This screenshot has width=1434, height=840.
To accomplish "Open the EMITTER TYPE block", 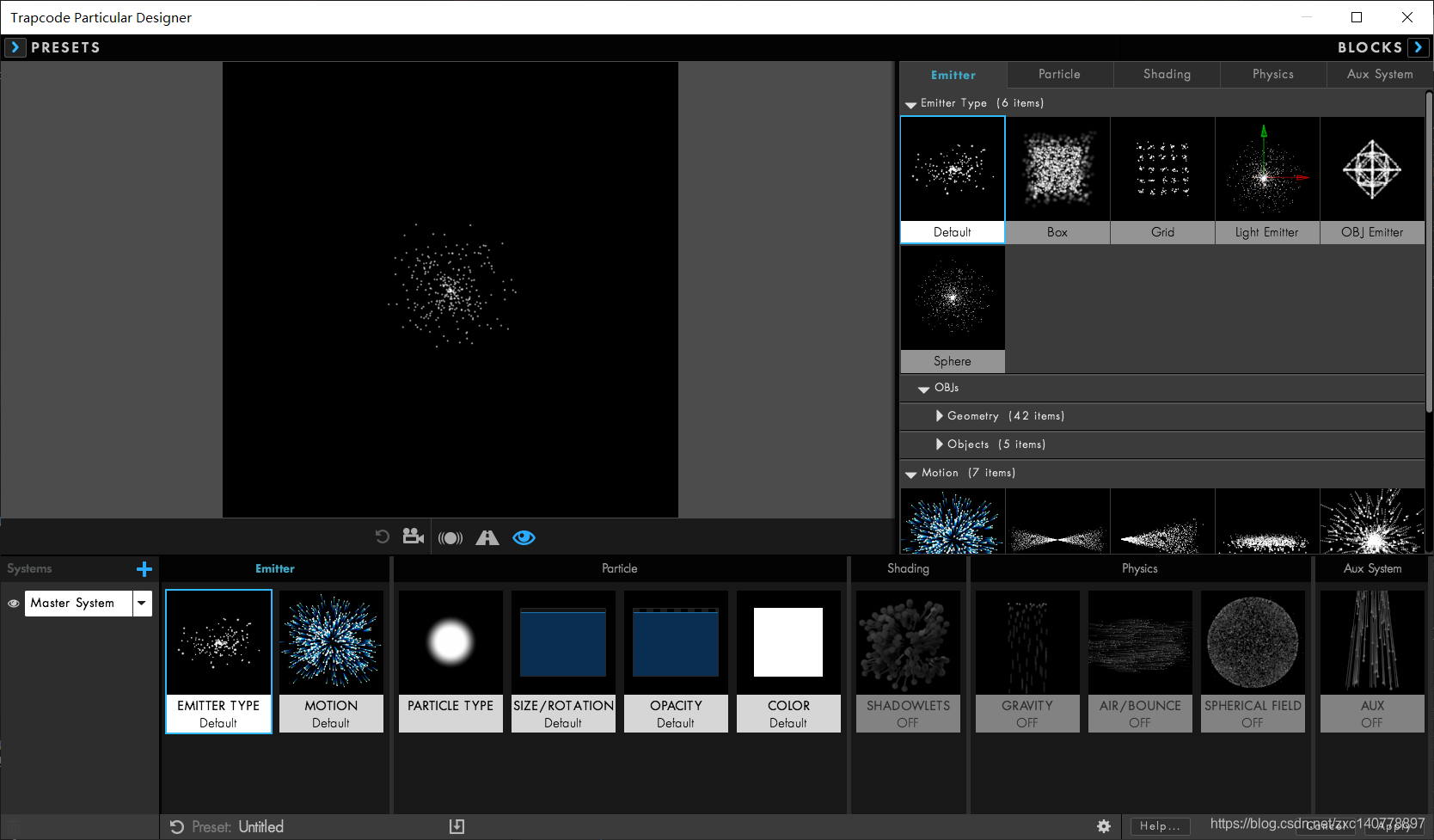I will tap(218, 661).
